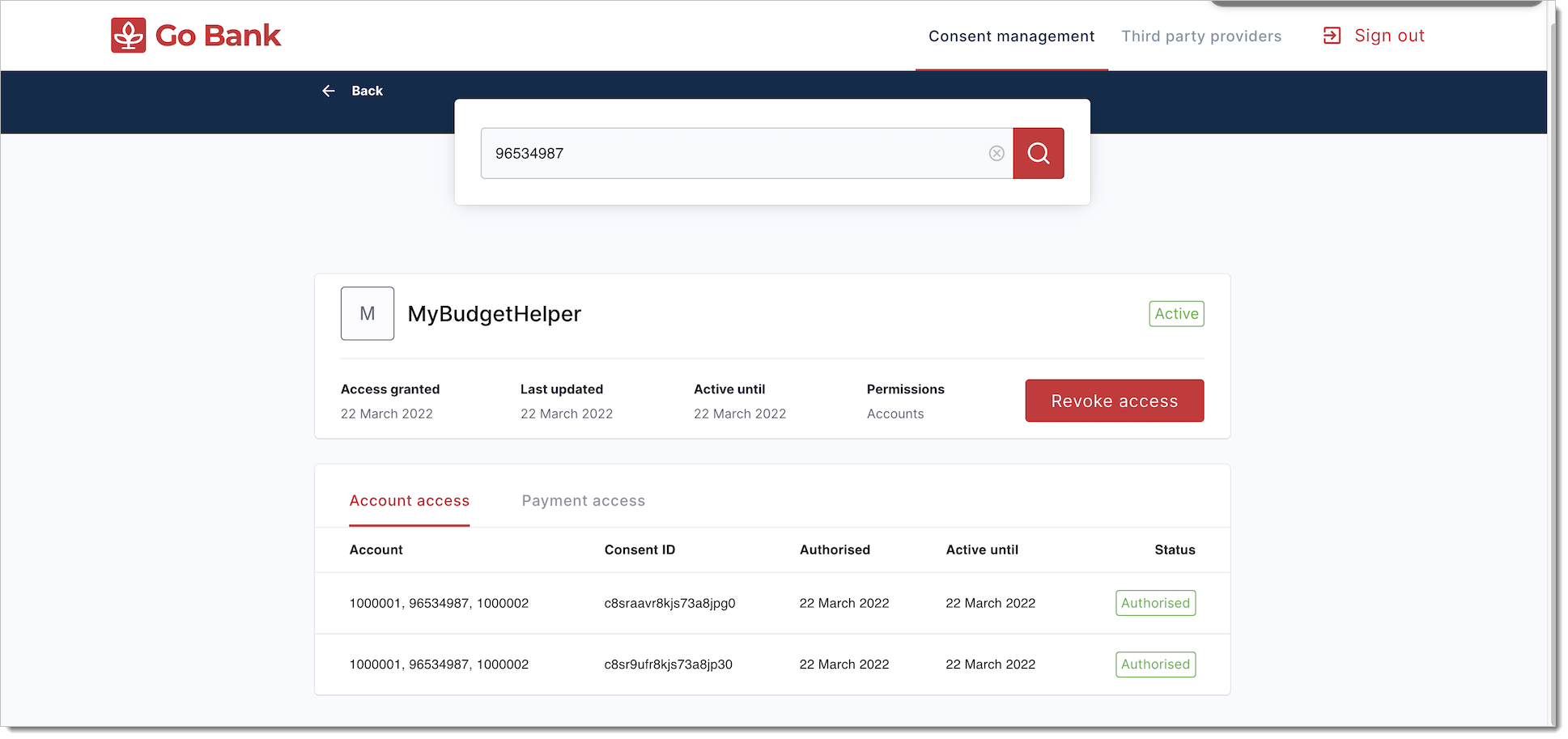Click the Active until date in the second row
The image size is (1568, 739).
coord(991,665)
